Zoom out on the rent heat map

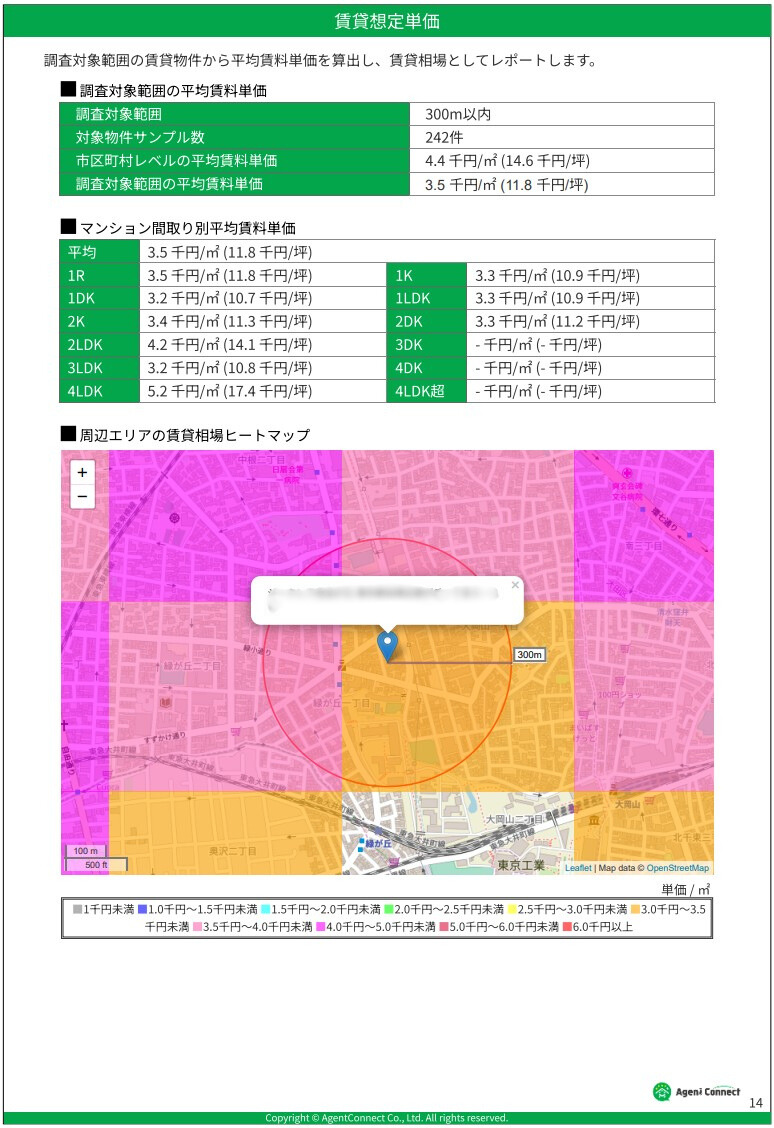(x=82, y=496)
